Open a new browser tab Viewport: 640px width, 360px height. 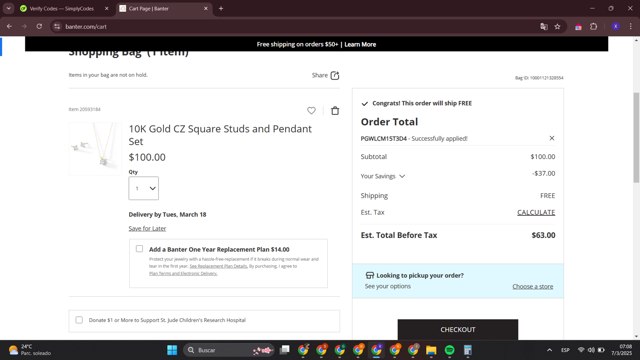(221, 9)
